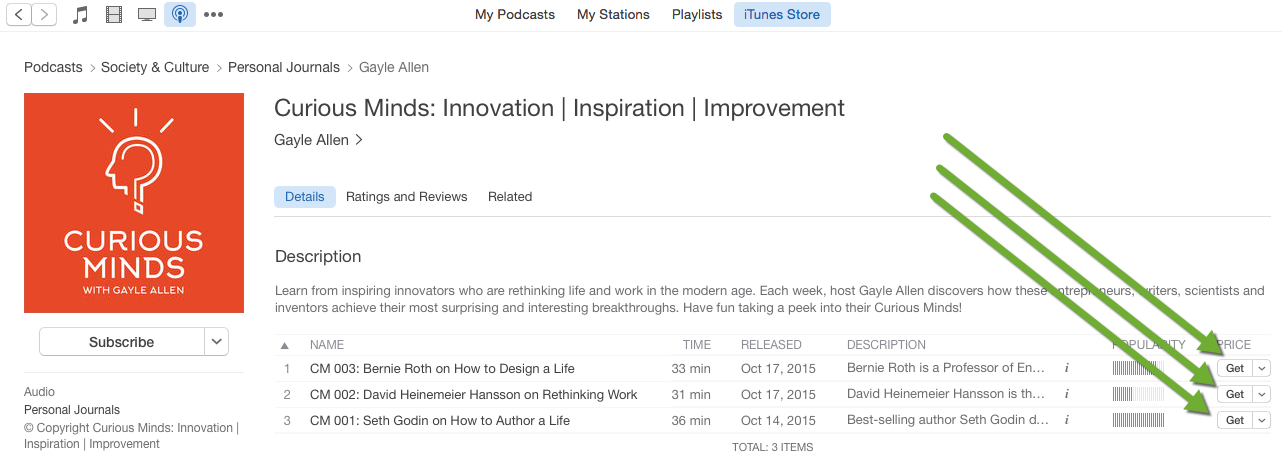Go forward with the right arrow button
The height and width of the screenshot is (471, 1282).
tap(45, 14)
